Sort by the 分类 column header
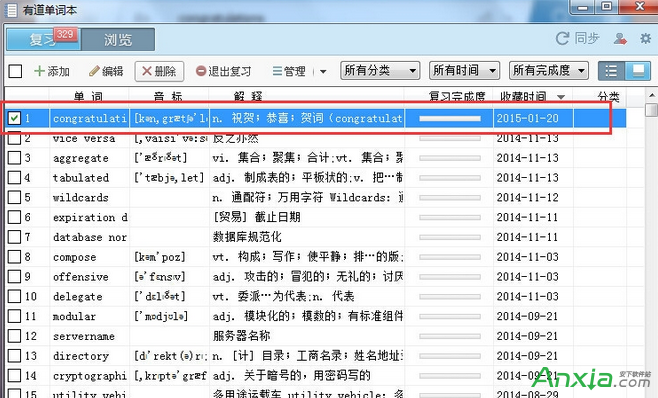This screenshot has width=658, height=398. [x=608, y=97]
